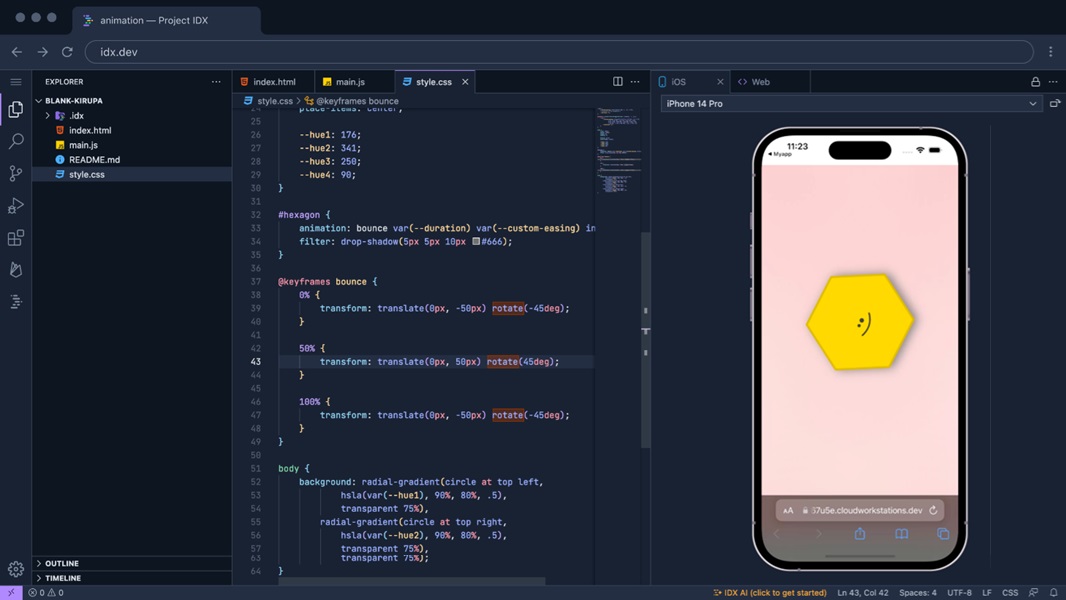1066x600 pixels.
Task: Reload the browser page
Action: tap(67, 52)
